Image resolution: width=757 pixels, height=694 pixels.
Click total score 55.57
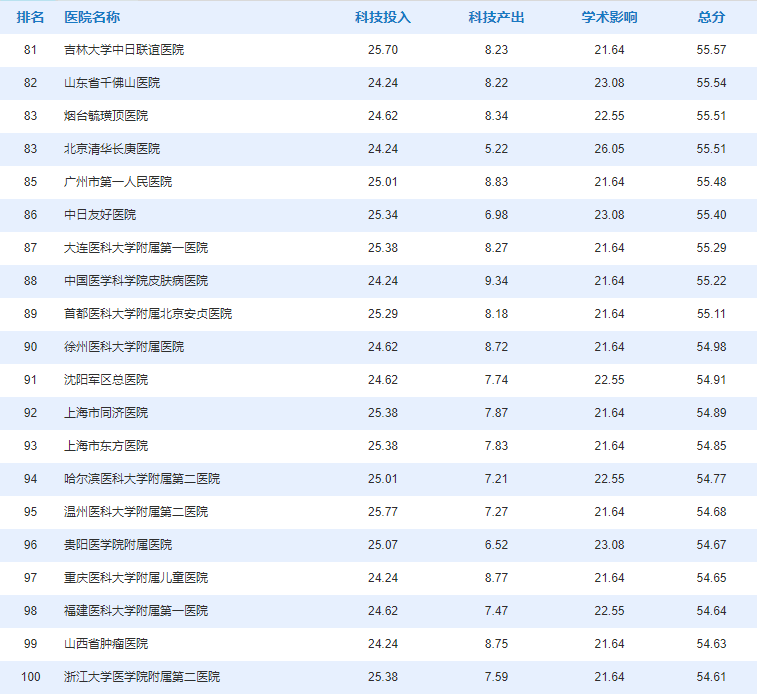point(711,50)
